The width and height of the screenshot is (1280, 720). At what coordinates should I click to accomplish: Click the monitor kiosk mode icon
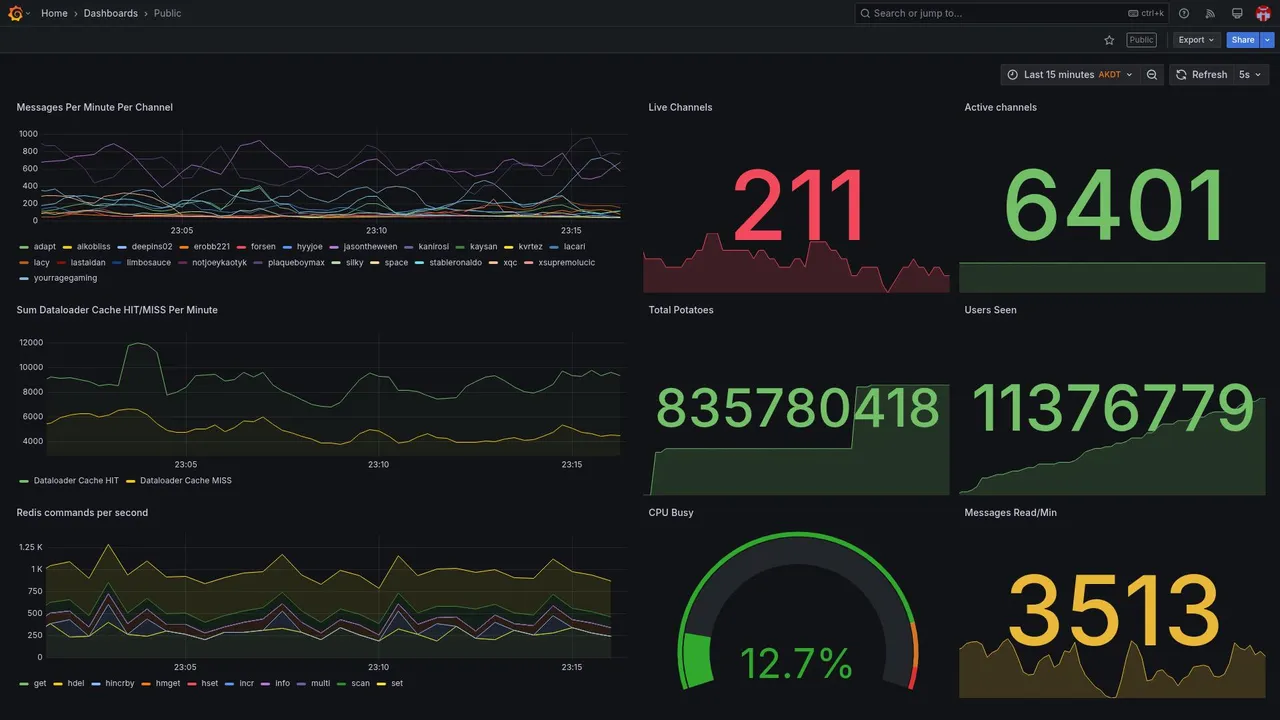coord(1237,13)
